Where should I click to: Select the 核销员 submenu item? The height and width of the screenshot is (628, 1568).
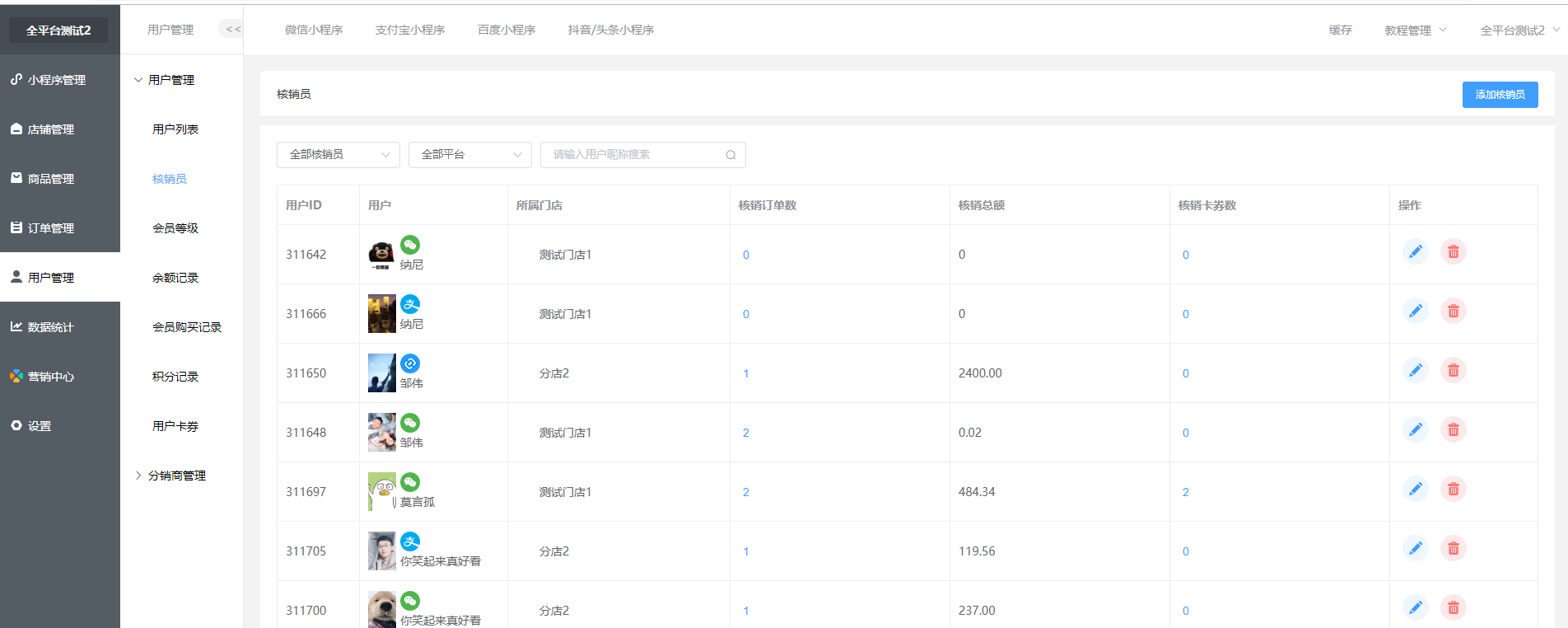coord(170,179)
